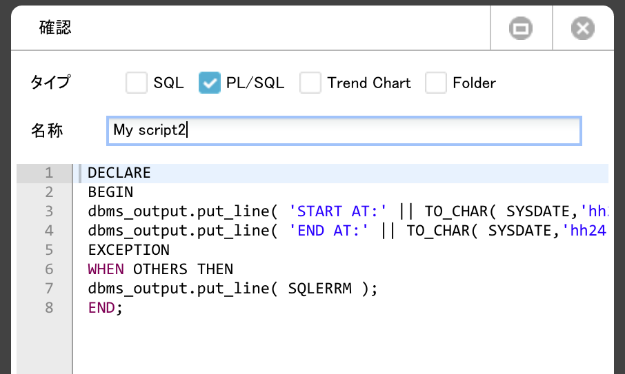The image size is (625, 374).
Task: Click the 'START AT:' string literal
Action: [338, 211]
